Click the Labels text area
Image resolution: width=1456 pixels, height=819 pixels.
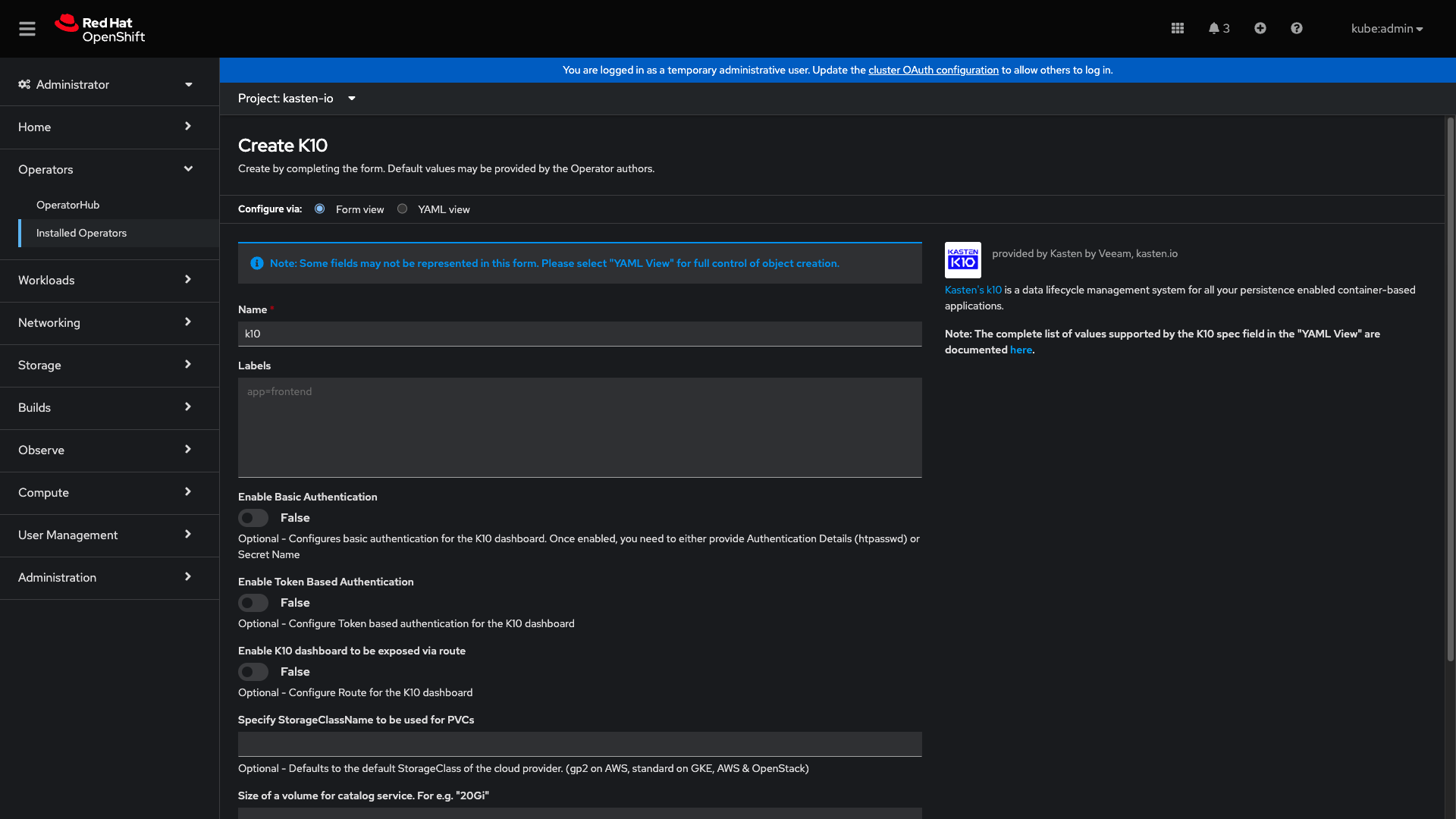point(580,428)
